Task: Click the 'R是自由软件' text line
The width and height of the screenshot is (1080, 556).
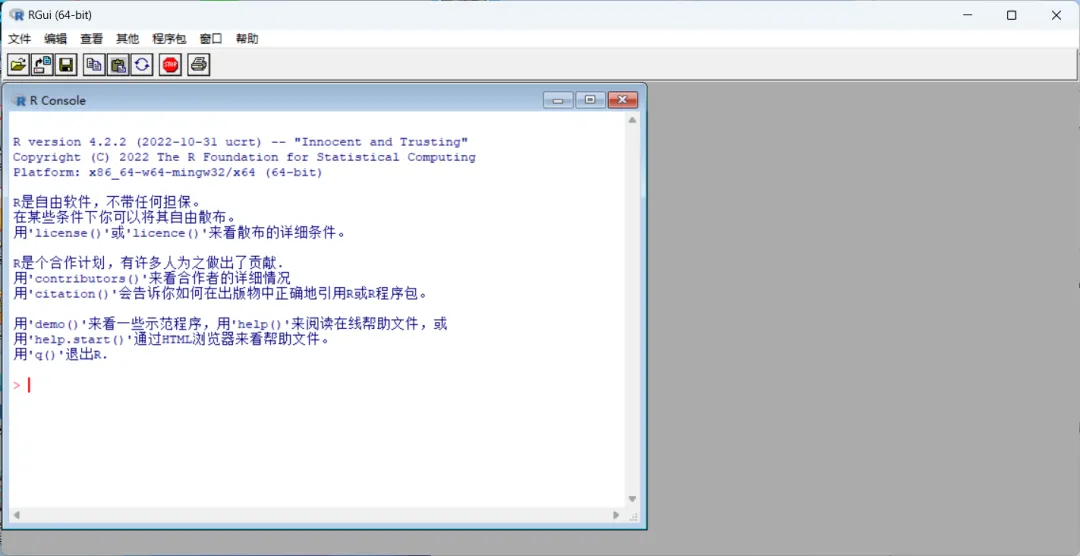Action: [109, 203]
